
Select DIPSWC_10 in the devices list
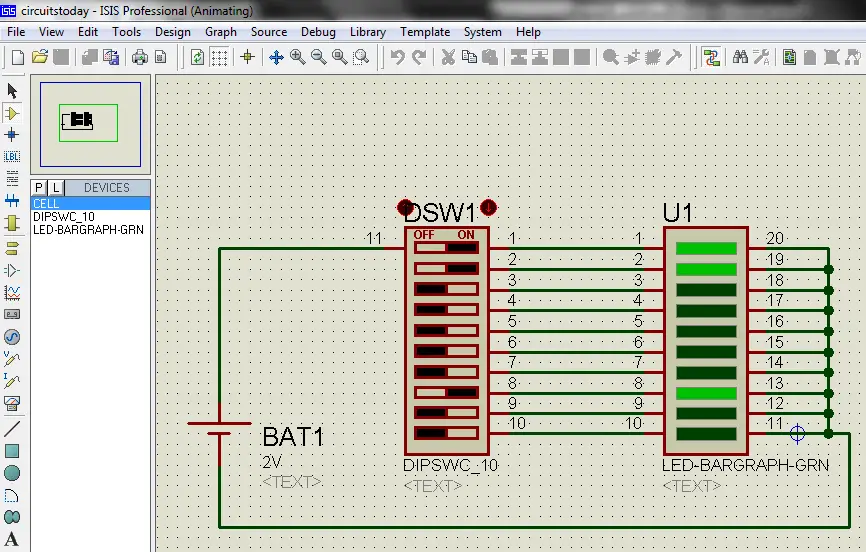(64, 217)
